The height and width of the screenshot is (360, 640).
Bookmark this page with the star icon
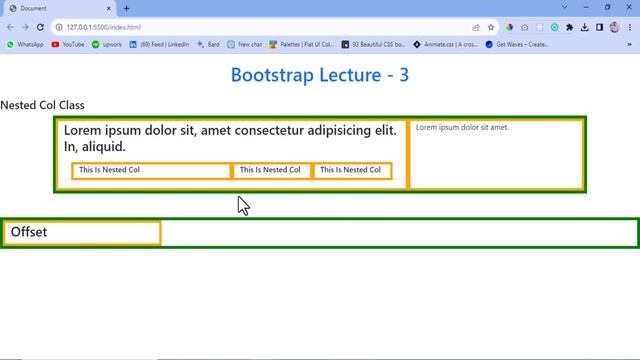click(491, 27)
